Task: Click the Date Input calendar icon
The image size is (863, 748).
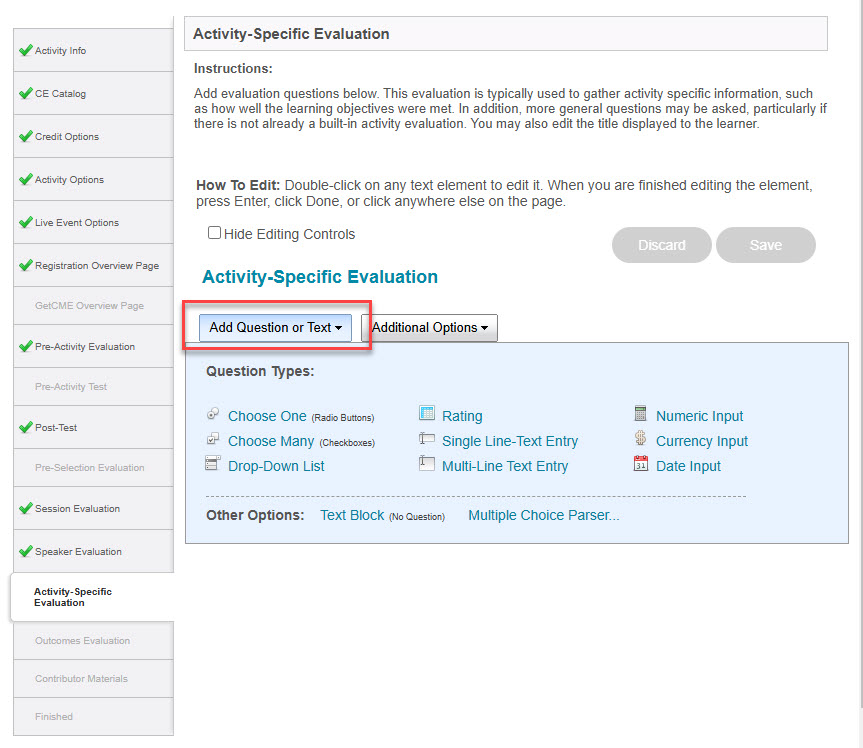Action: (x=641, y=463)
